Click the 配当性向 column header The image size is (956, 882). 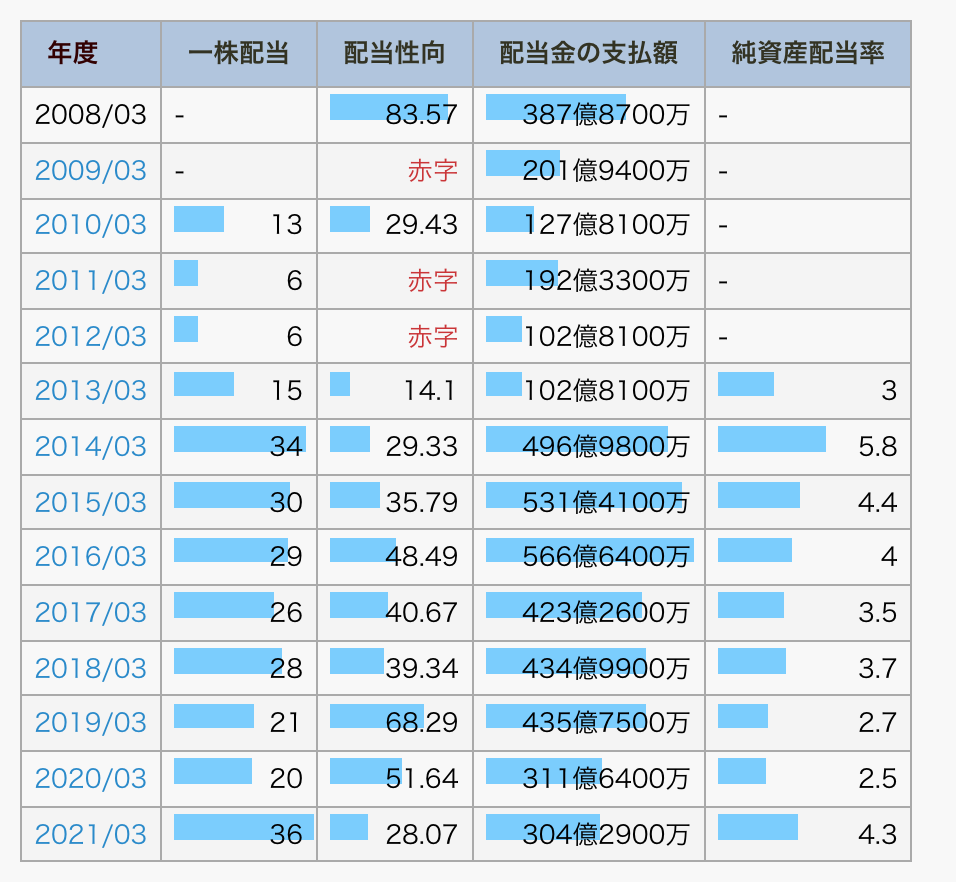[x=394, y=53]
